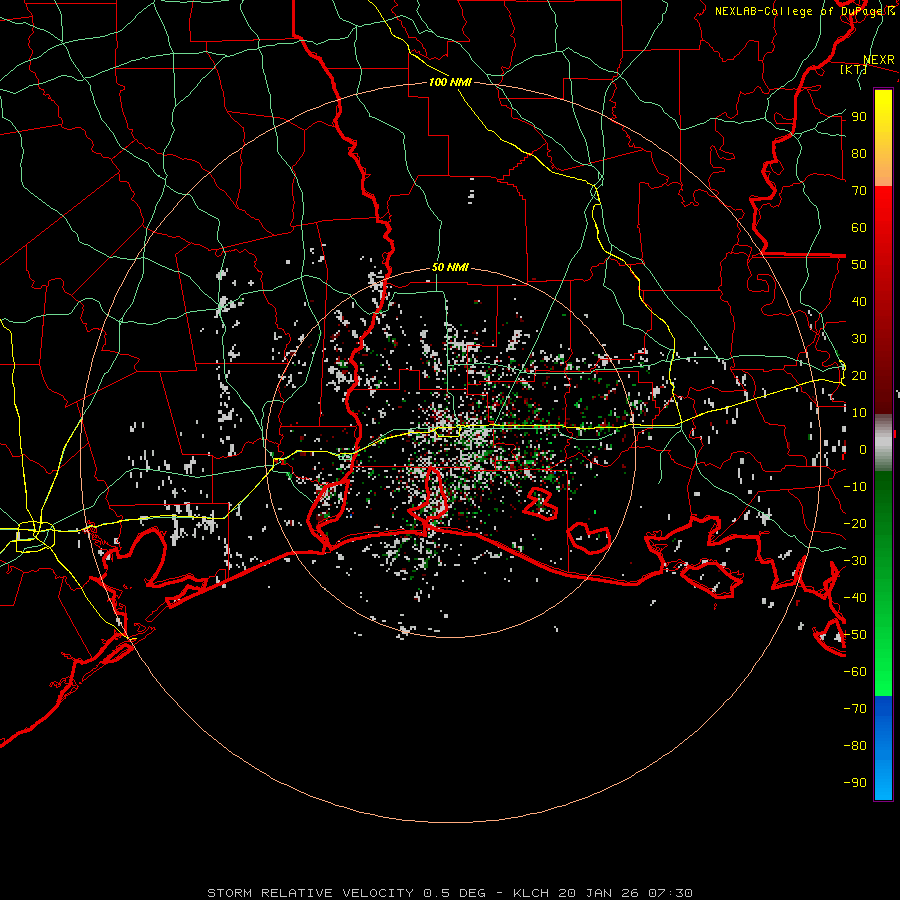The height and width of the screenshot is (900, 900).
Task: Click the "10" value on velocity scale
Action: (859, 413)
